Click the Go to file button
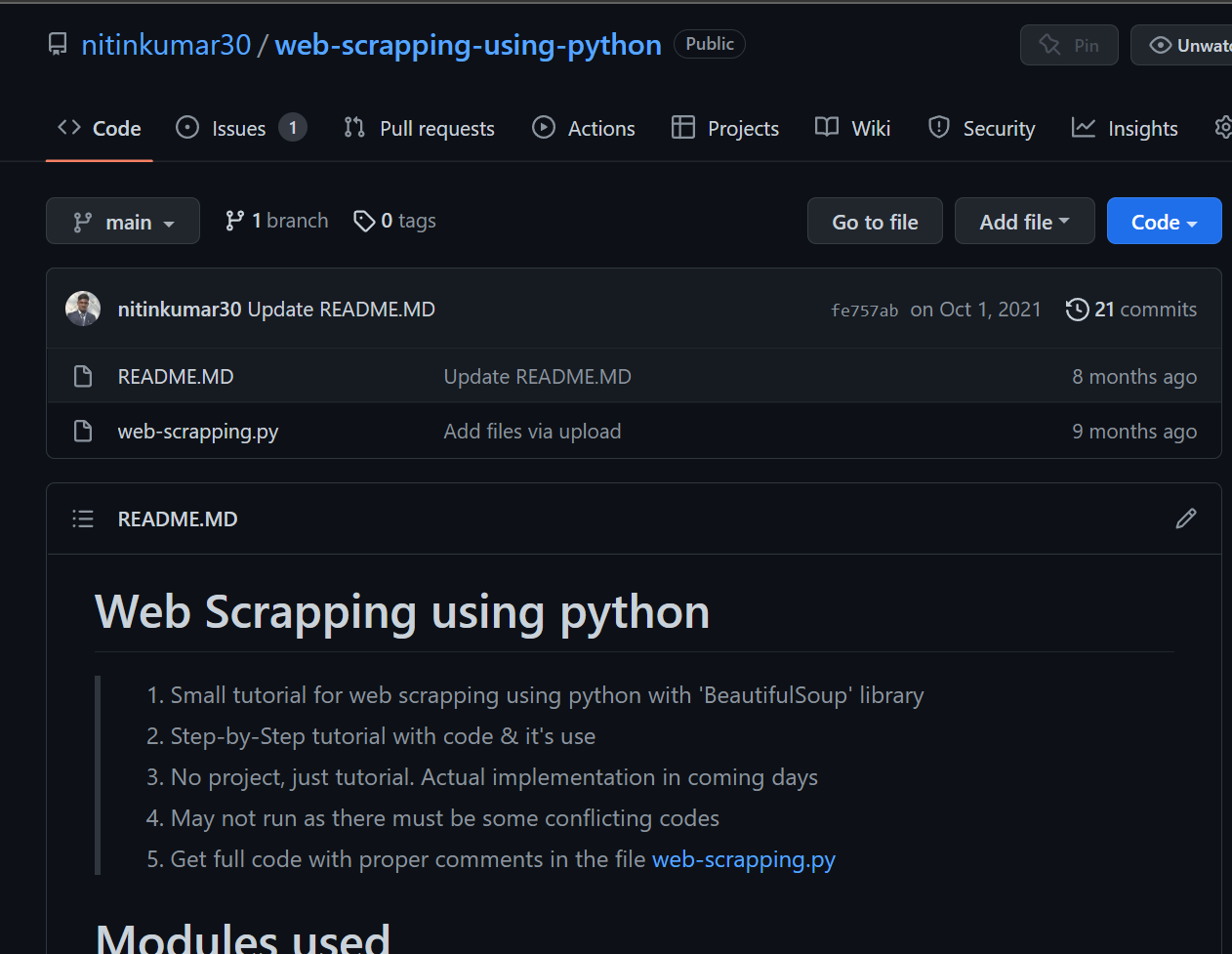The image size is (1232, 954). pos(875,222)
